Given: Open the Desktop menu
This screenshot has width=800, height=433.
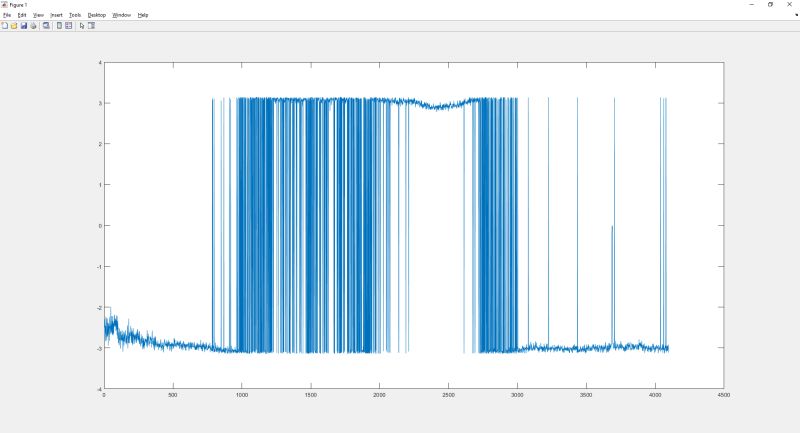Looking at the screenshot, I should point(96,15).
